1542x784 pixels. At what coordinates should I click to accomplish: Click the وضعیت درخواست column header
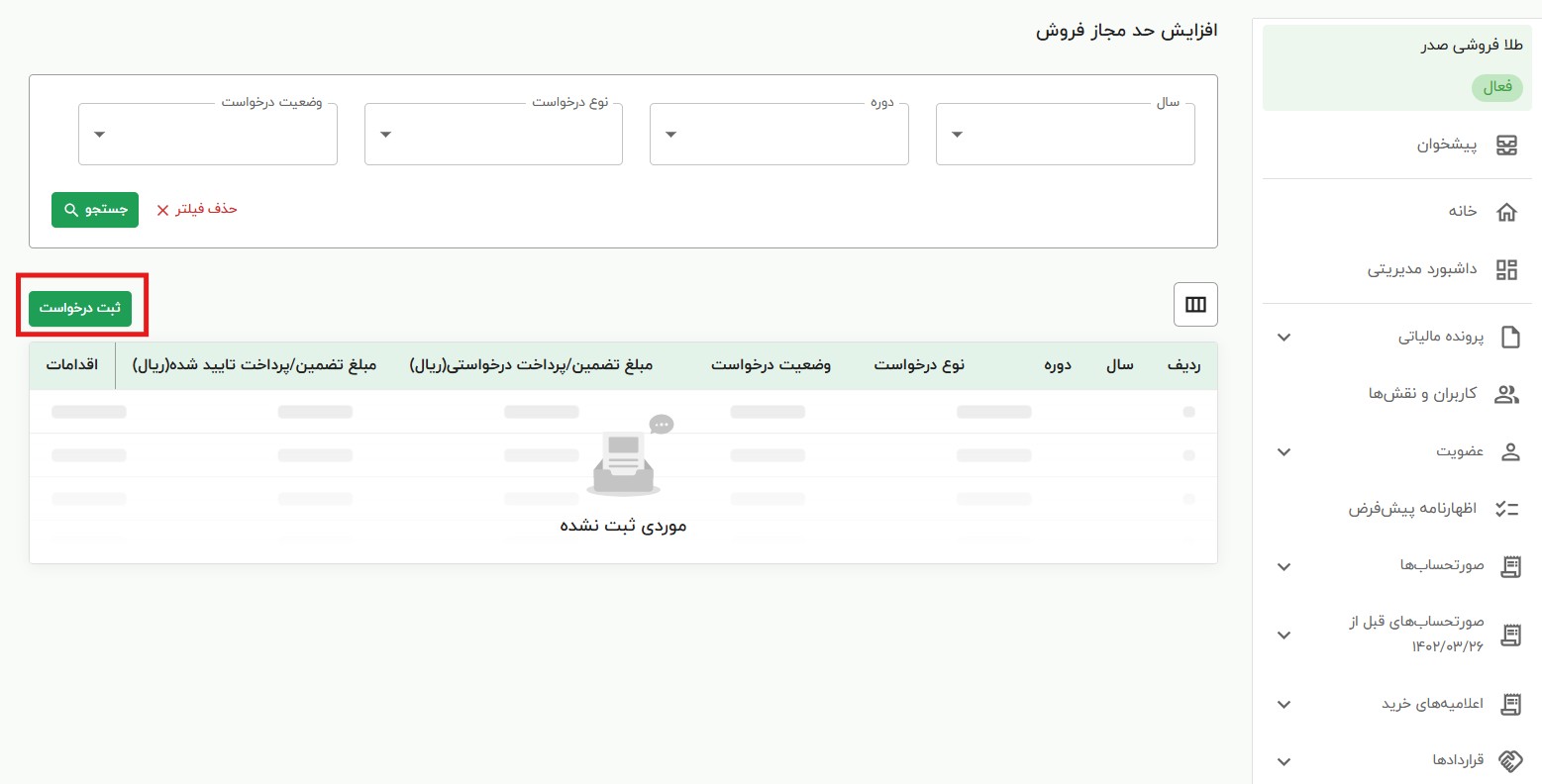point(771,365)
